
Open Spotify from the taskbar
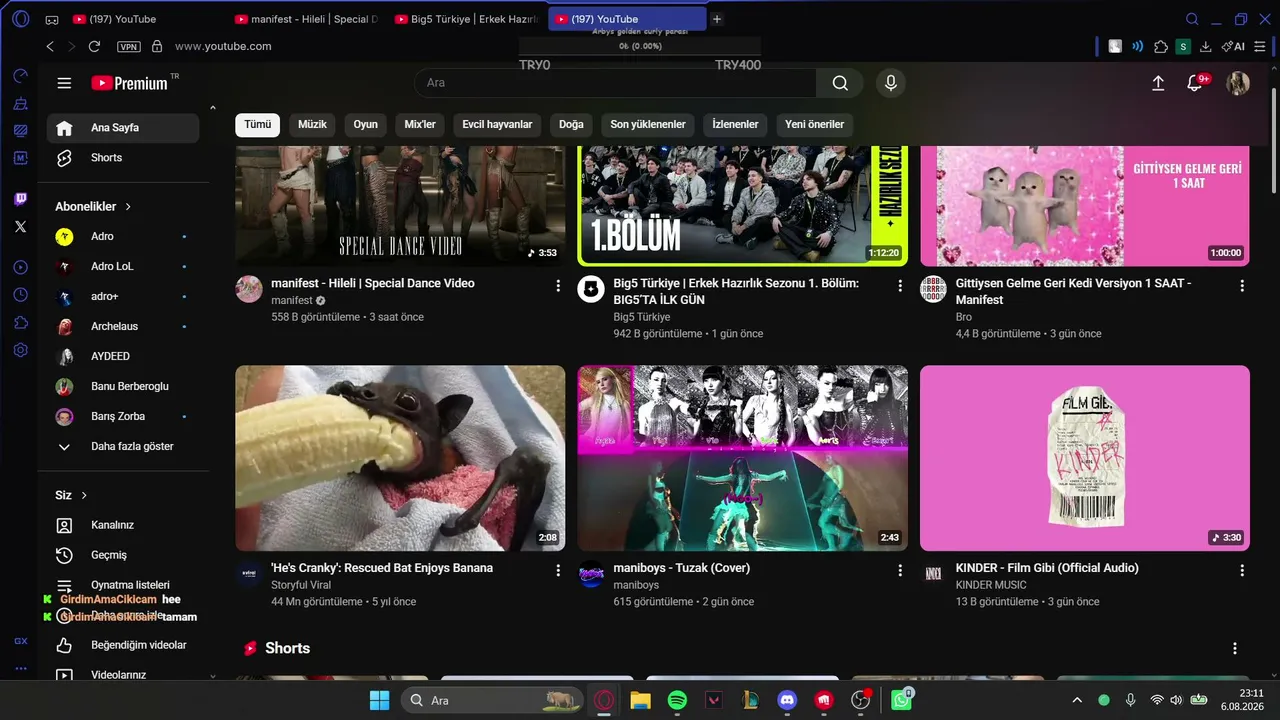coord(677,700)
